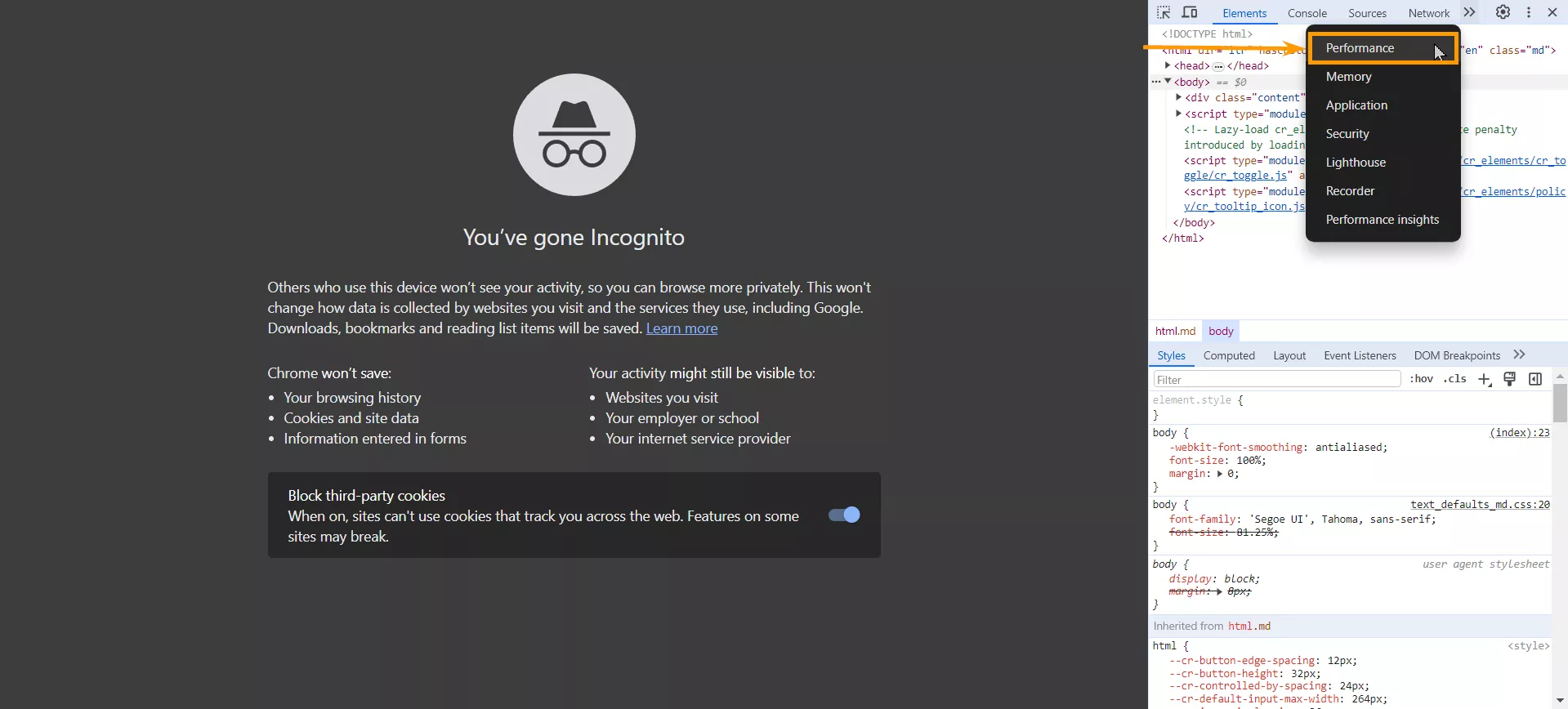The height and width of the screenshot is (709, 1568).
Task: Toggle the .cls element classes button
Action: pos(1455,379)
